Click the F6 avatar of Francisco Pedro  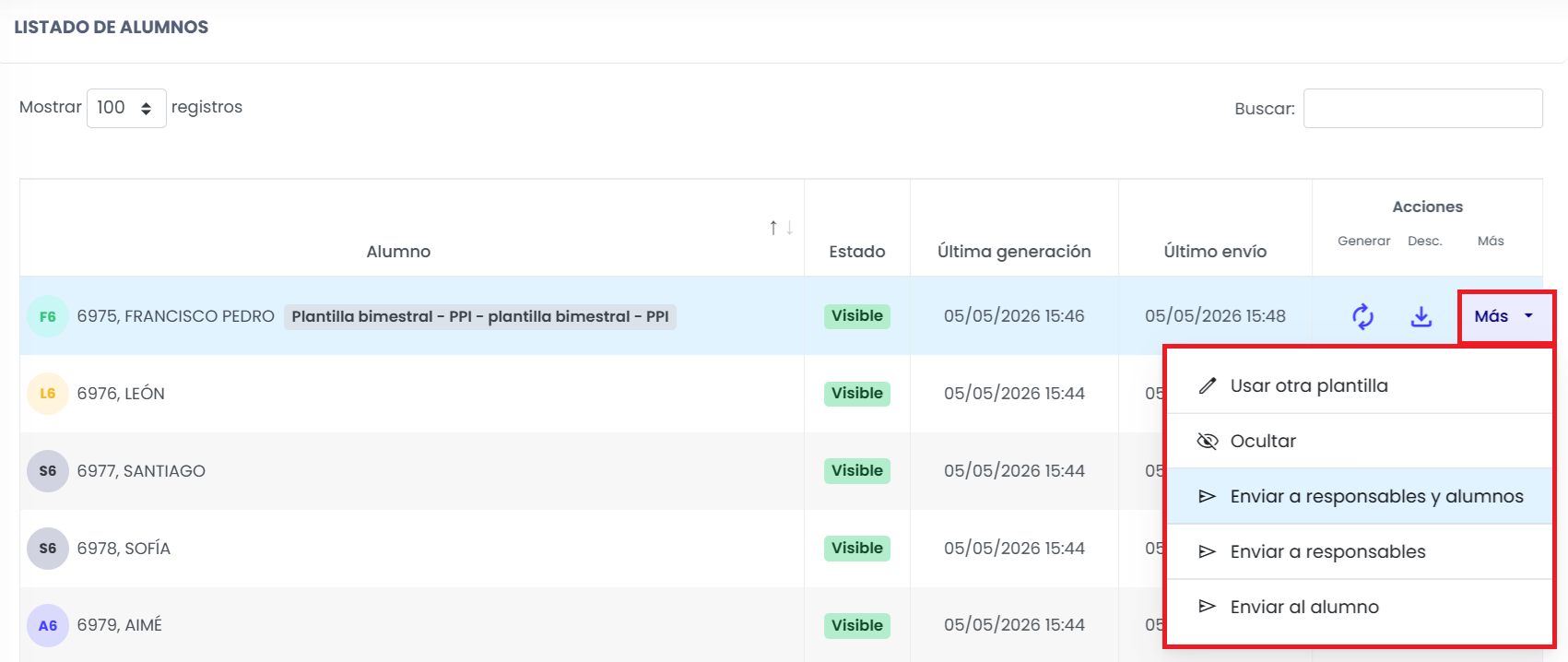(x=48, y=316)
